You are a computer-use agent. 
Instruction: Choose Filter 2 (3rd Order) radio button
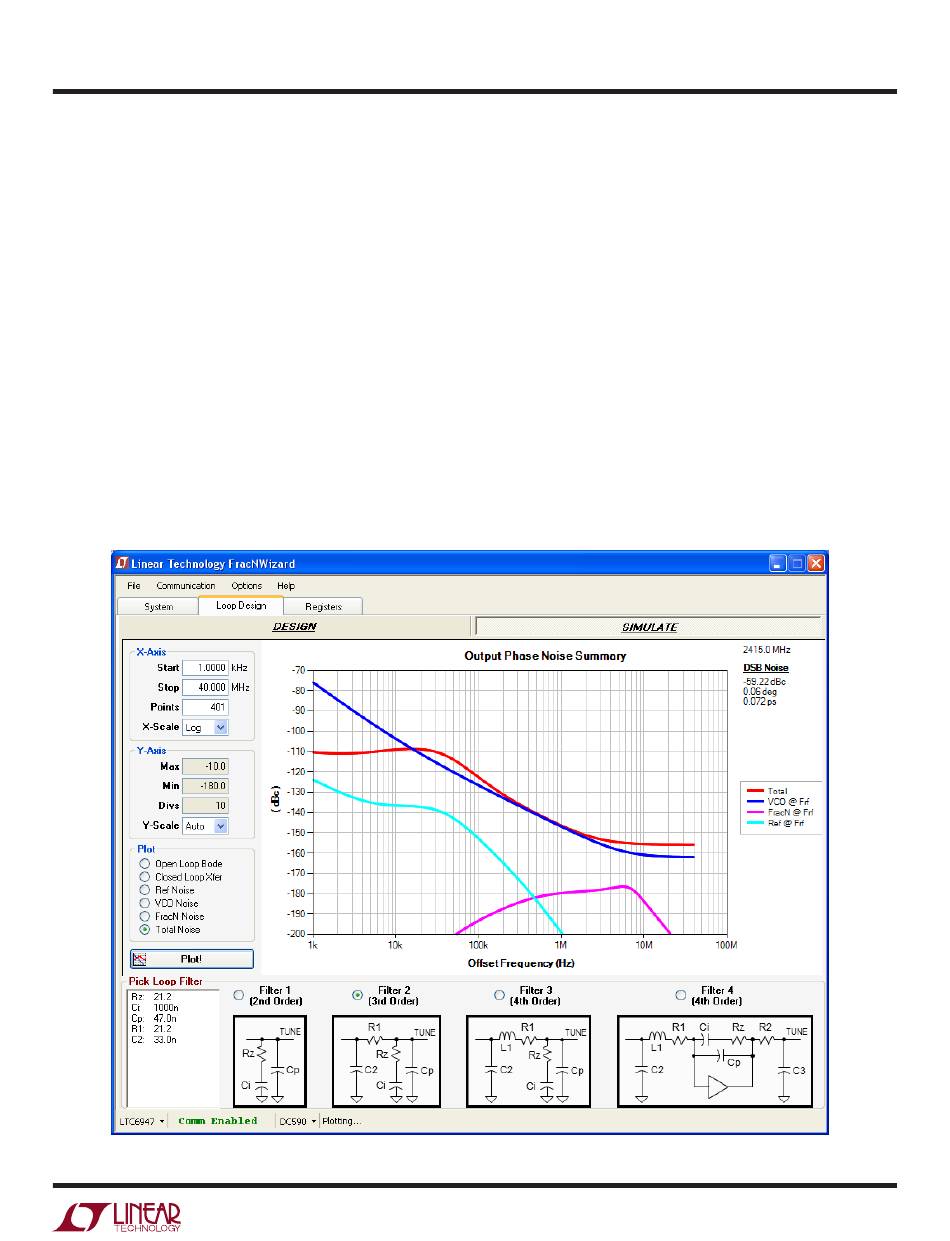[x=358, y=995]
